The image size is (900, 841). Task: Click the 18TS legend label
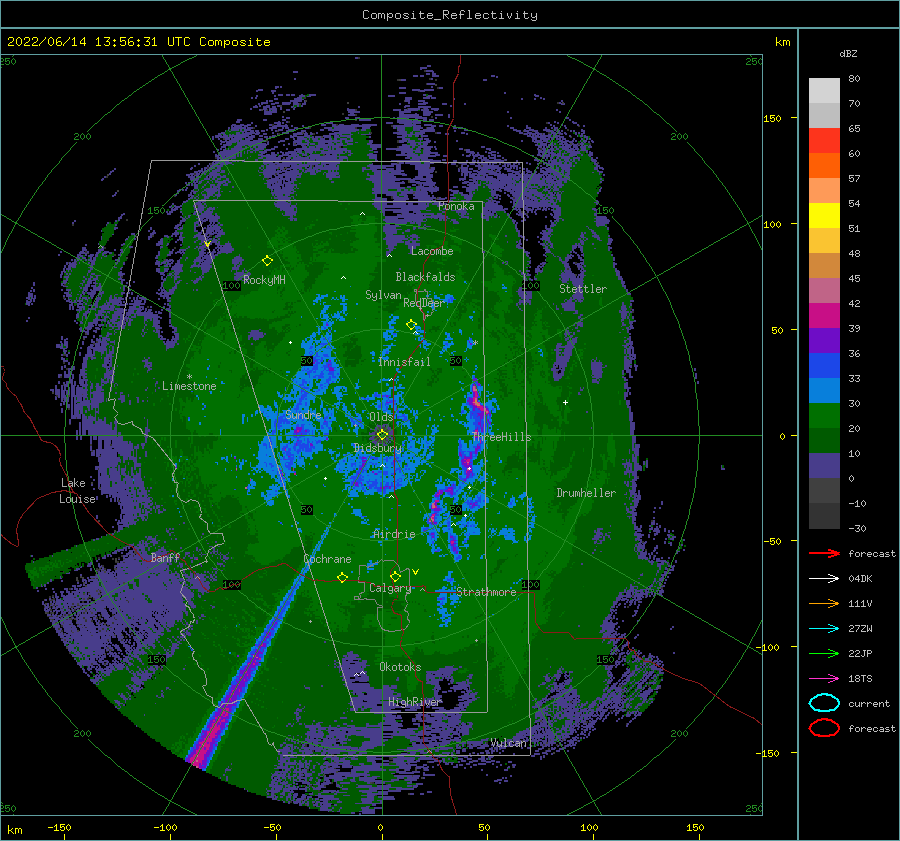[860, 679]
